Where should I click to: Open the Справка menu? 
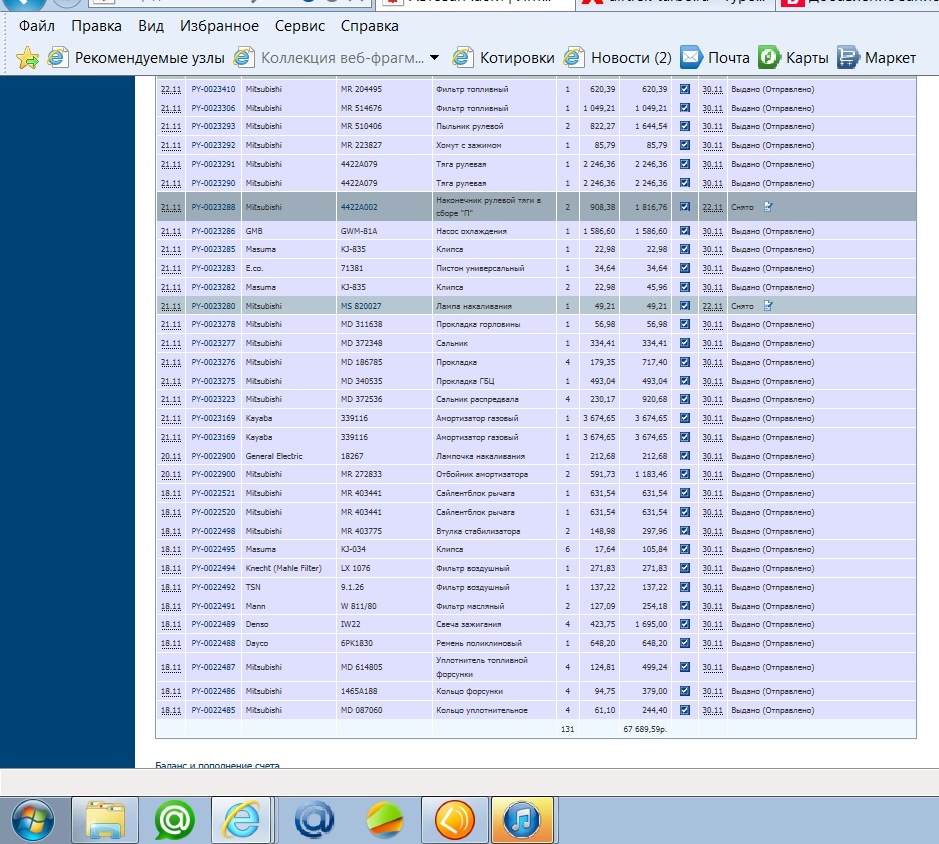click(369, 26)
